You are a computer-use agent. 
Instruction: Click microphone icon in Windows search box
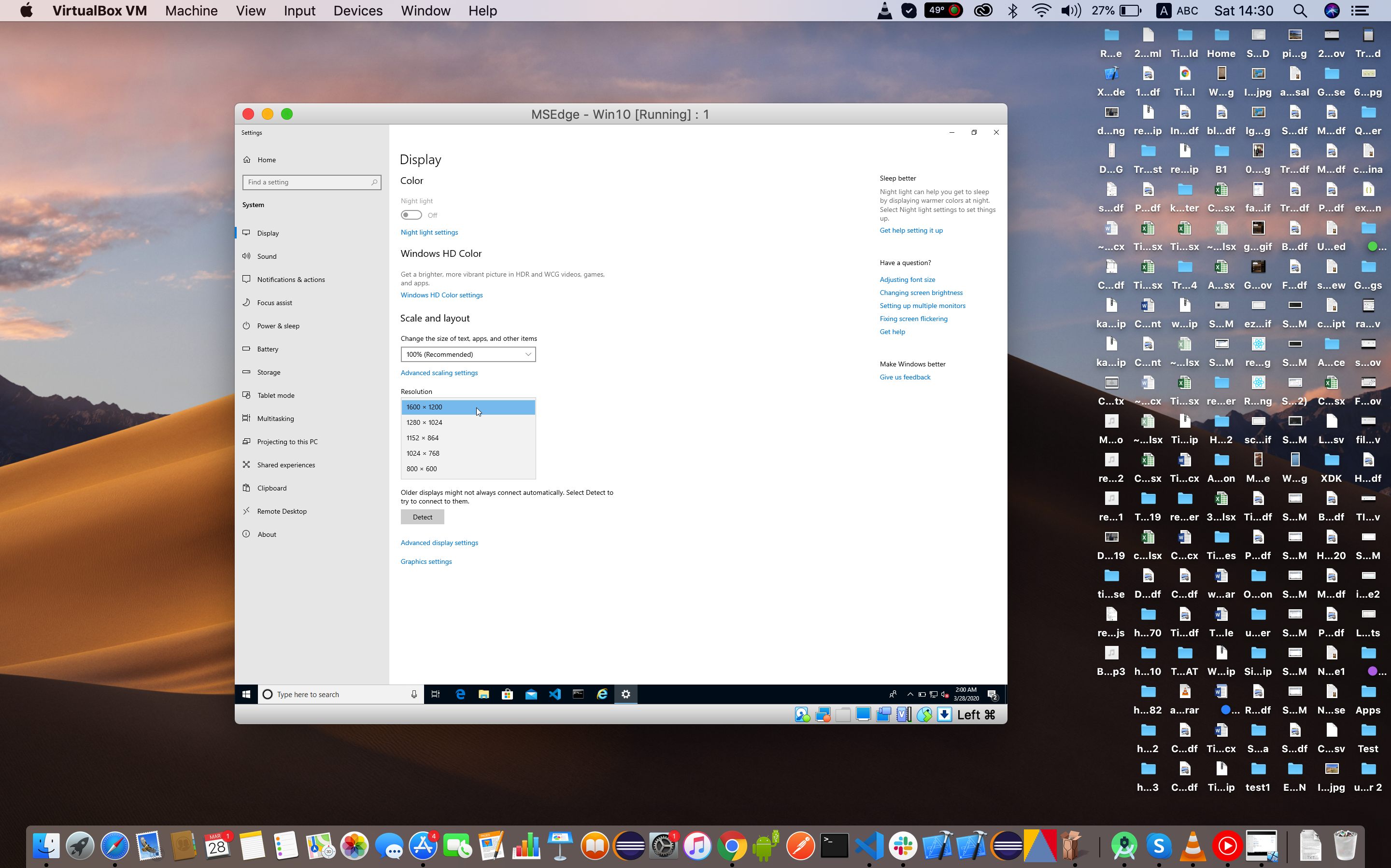[413, 694]
